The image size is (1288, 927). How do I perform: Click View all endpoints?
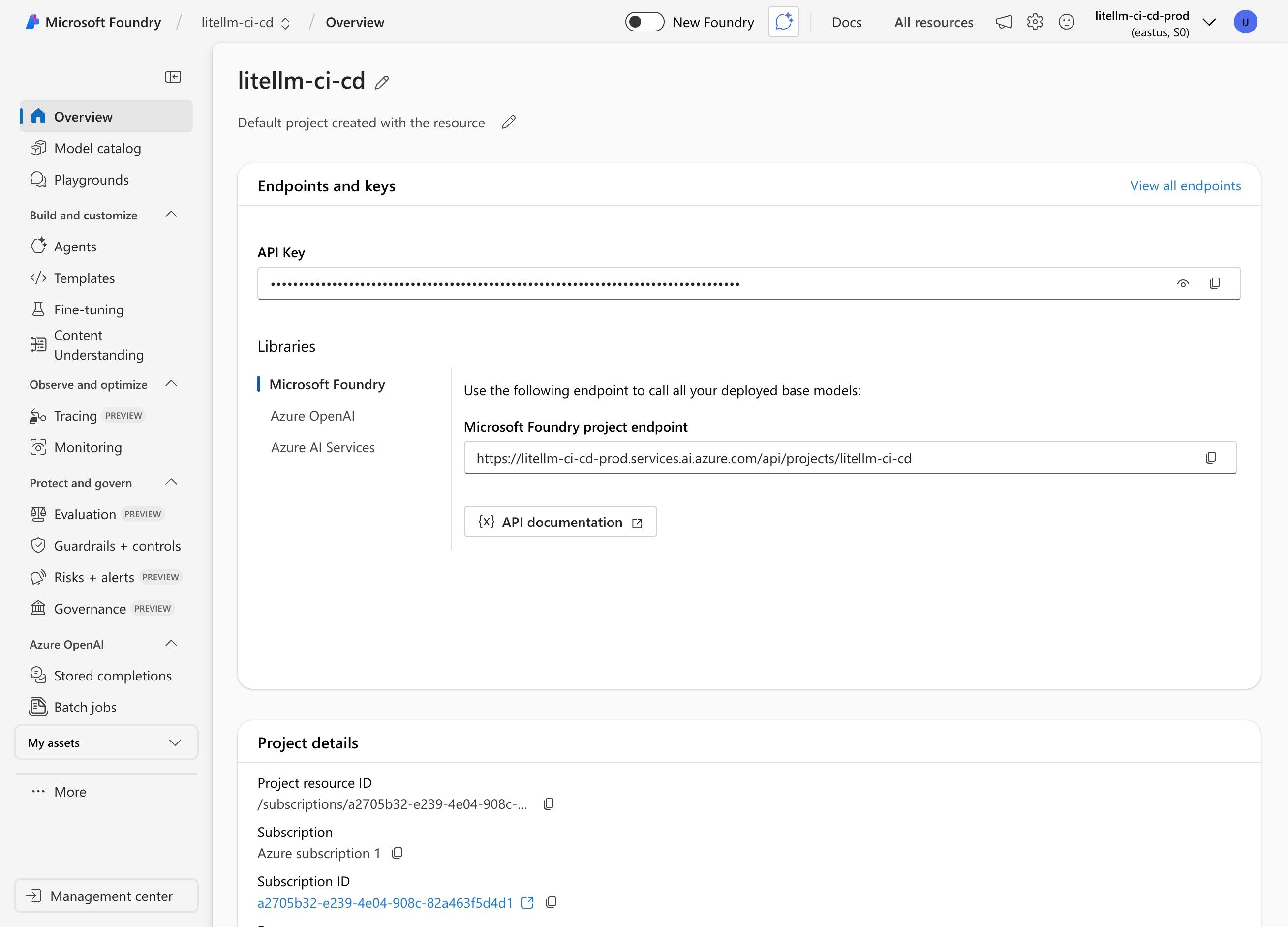tap(1185, 185)
